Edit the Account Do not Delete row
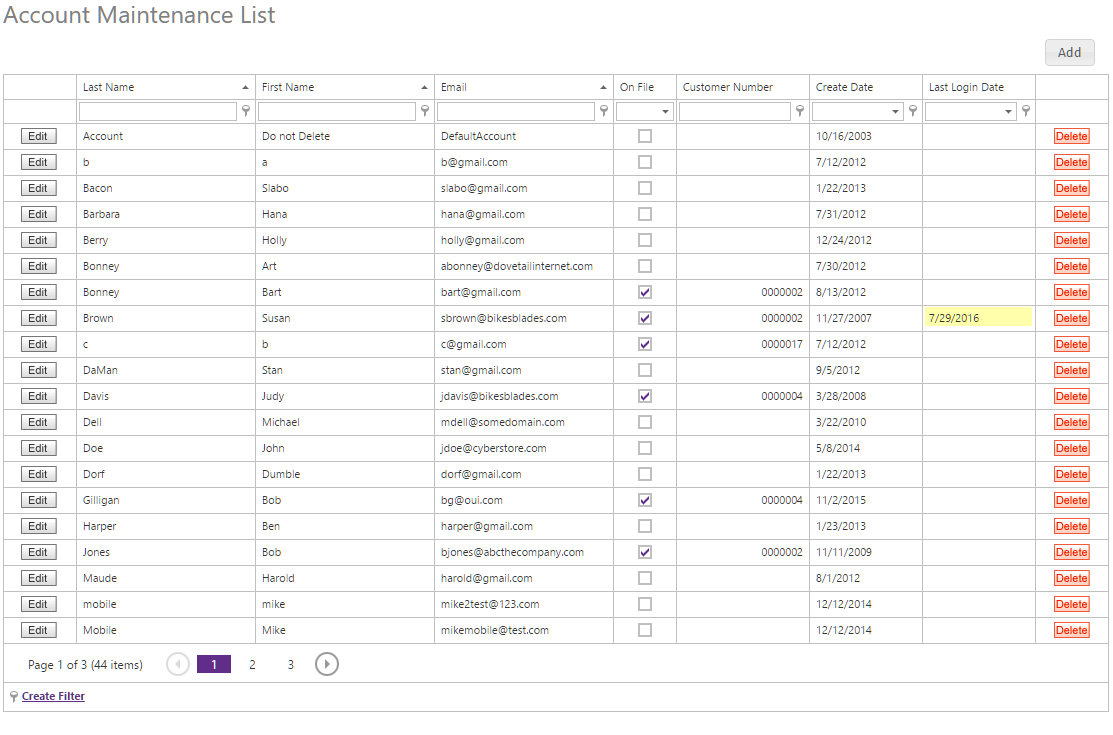 38,136
